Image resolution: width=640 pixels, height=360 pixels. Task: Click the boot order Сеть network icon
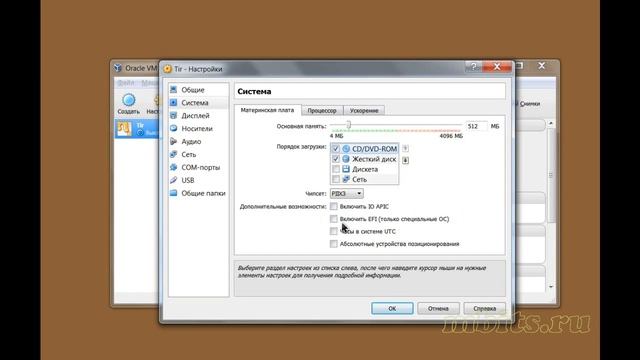click(x=346, y=179)
